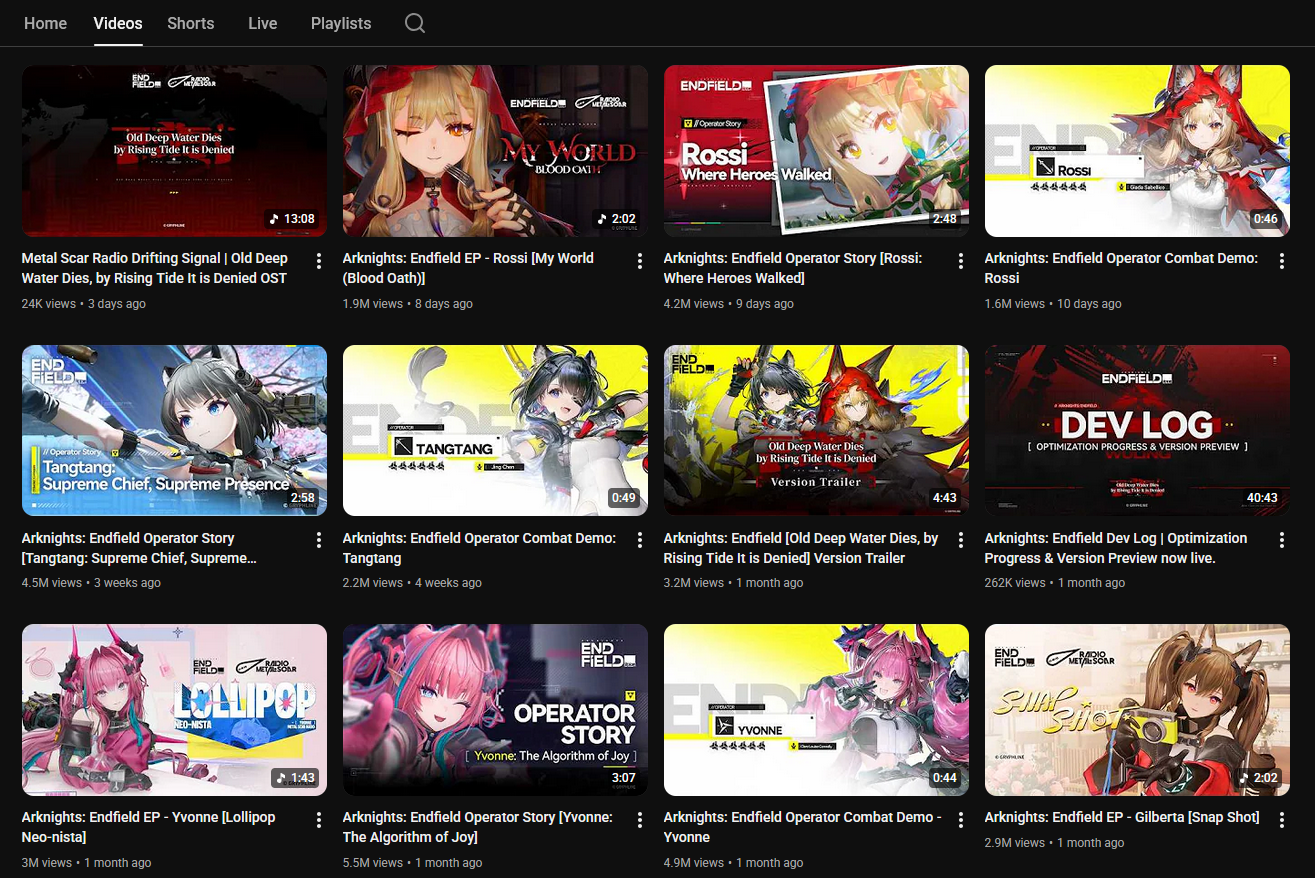
Task: Click the text "2.2M views • 4 weeks ago"
Action: [x=412, y=583]
